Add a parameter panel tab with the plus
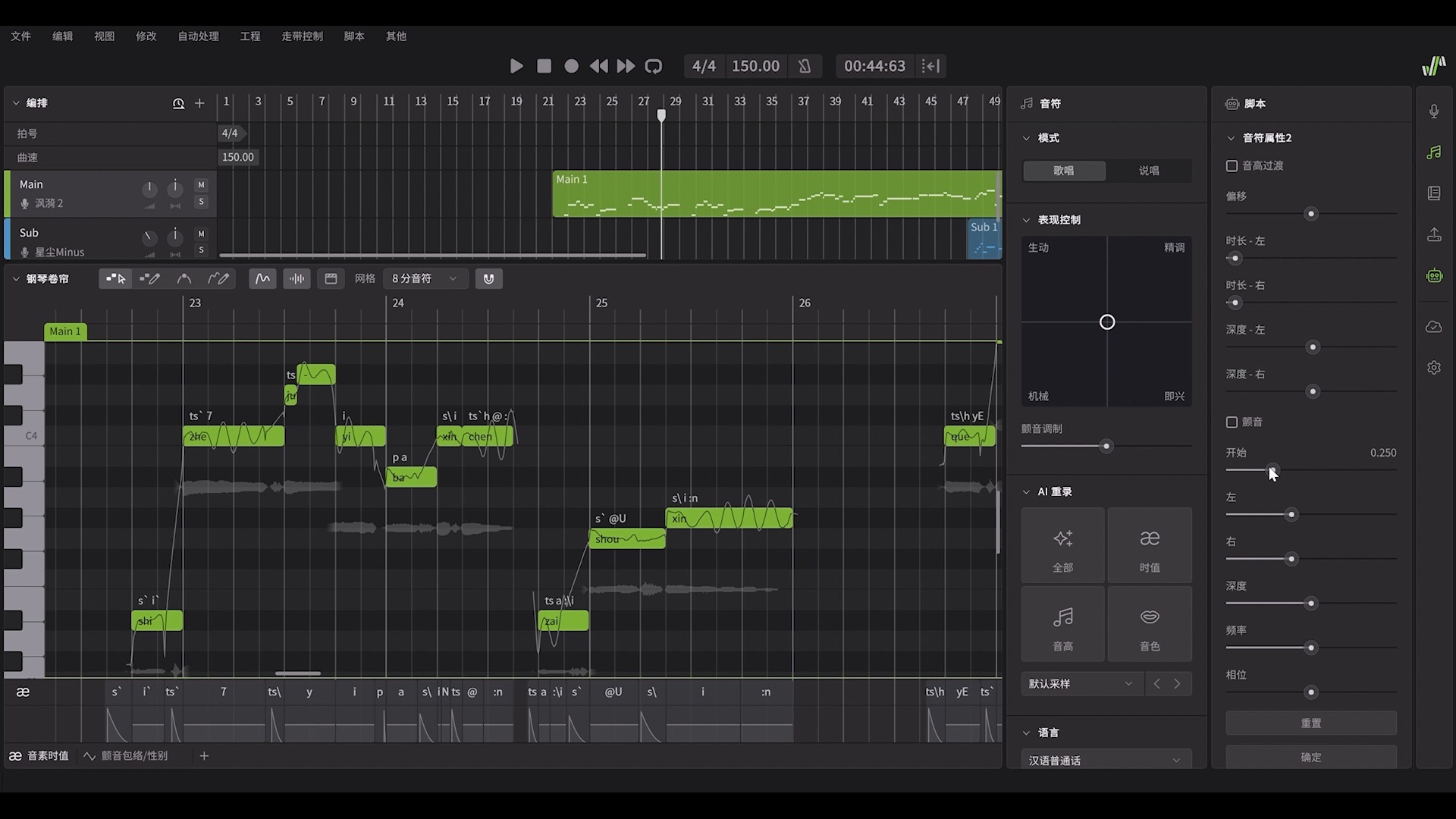Screen dimensions: 1456x819 coord(204,756)
